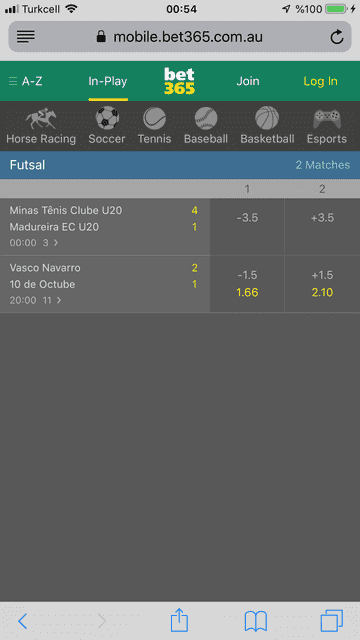Open the Safari bookmarks book icon

256,622
